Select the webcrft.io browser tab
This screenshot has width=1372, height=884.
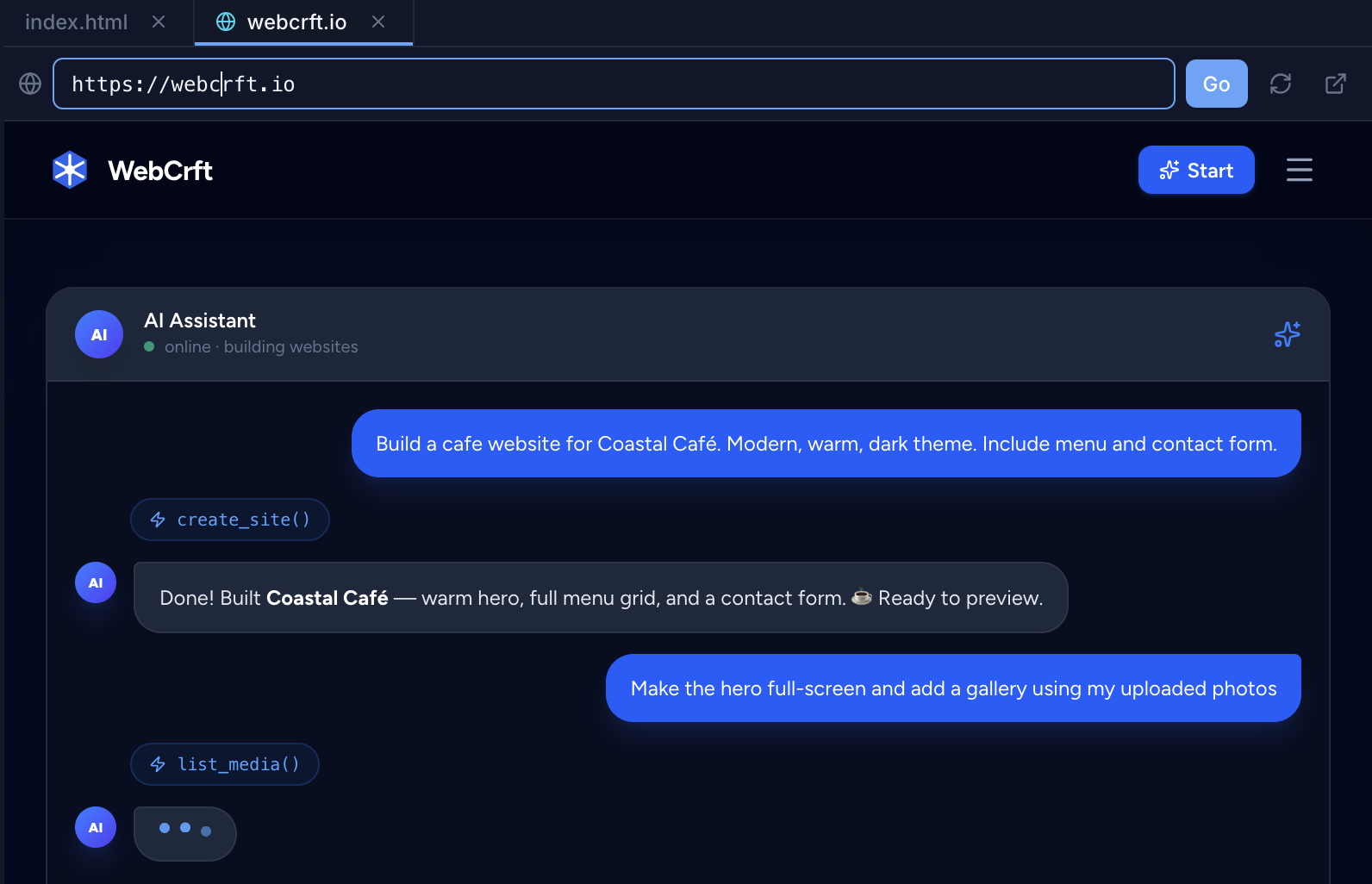coord(296,22)
